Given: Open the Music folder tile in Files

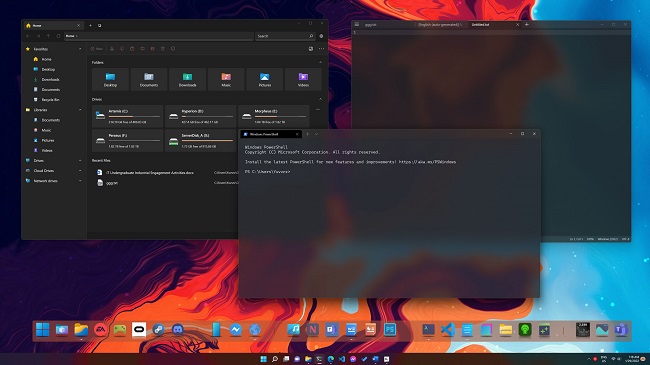Looking at the screenshot, I should (226, 79).
